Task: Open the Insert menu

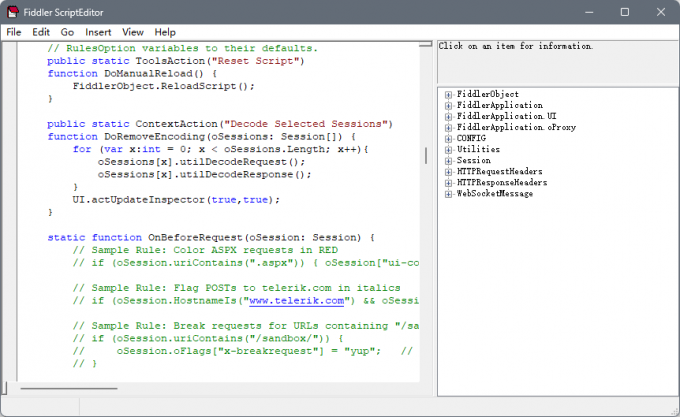Action: (99, 32)
